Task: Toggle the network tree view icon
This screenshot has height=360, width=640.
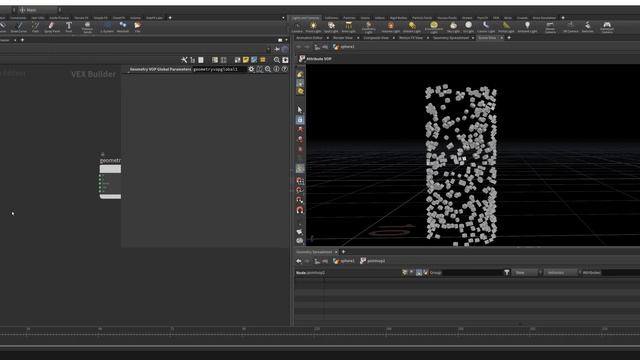Action: 193,60
